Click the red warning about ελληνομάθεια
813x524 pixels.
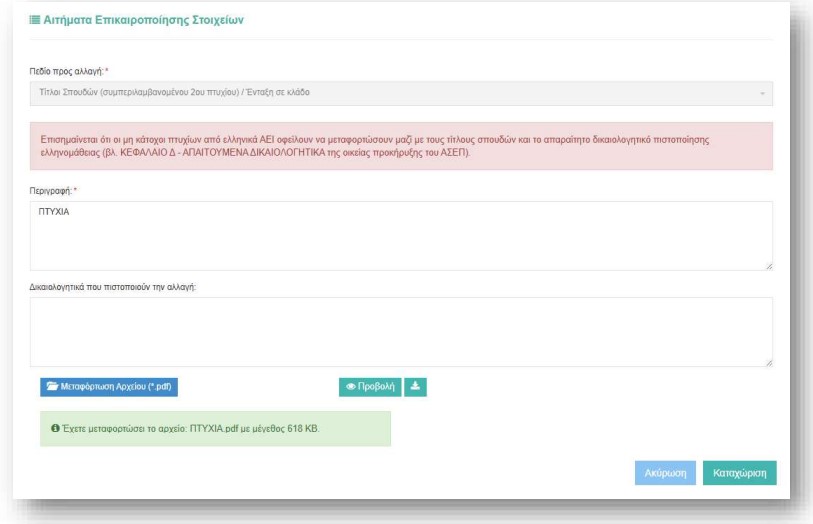point(400,146)
